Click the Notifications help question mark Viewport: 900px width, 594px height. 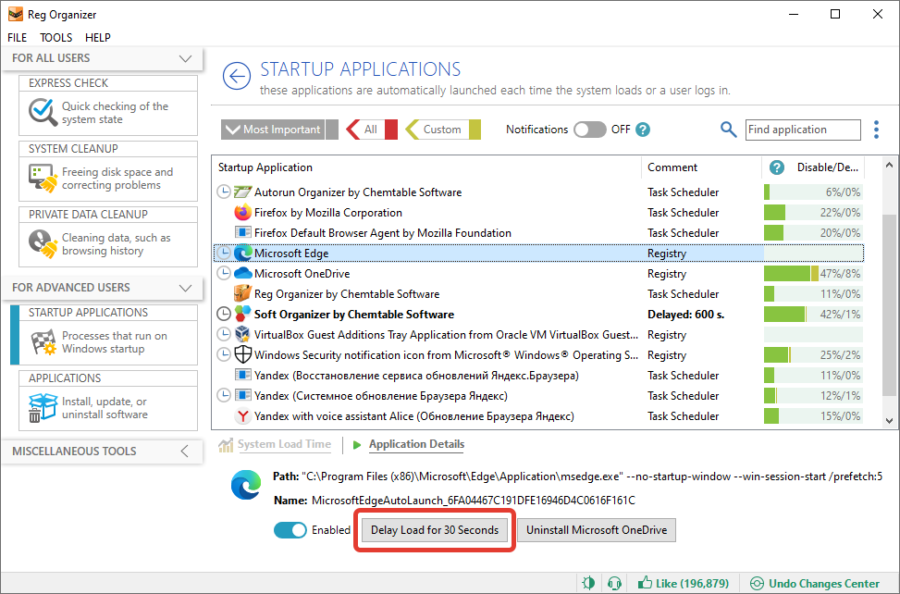tap(643, 130)
